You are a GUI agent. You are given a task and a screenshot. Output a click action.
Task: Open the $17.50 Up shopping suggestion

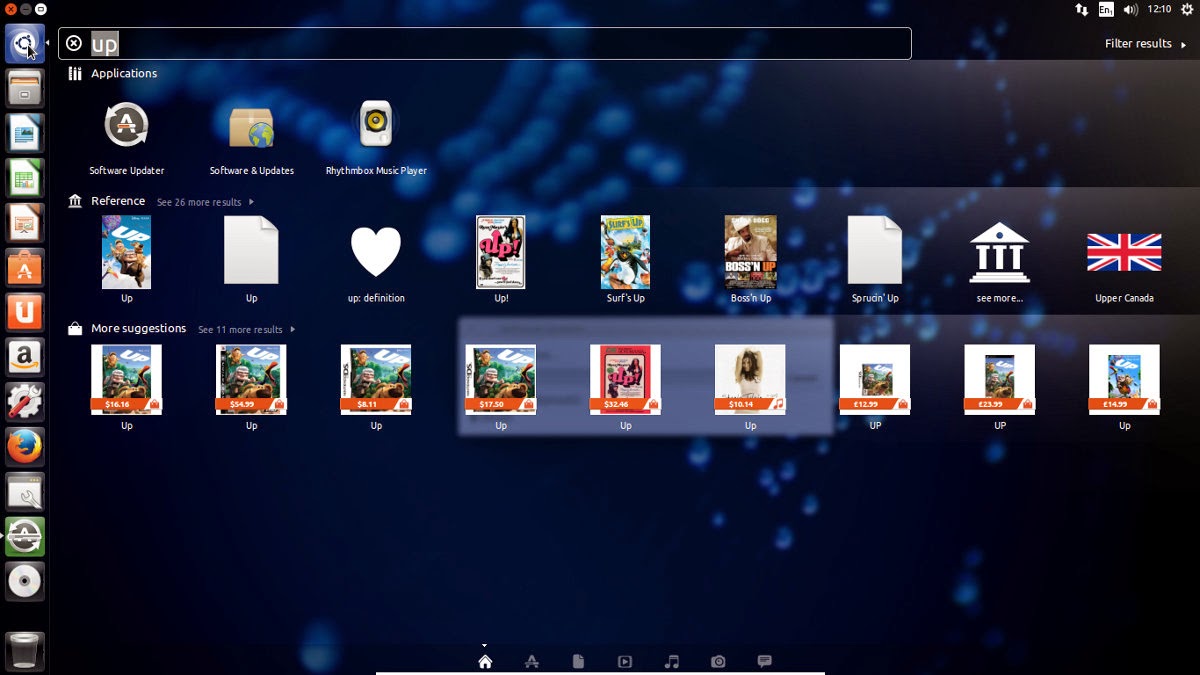[x=501, y=388]
